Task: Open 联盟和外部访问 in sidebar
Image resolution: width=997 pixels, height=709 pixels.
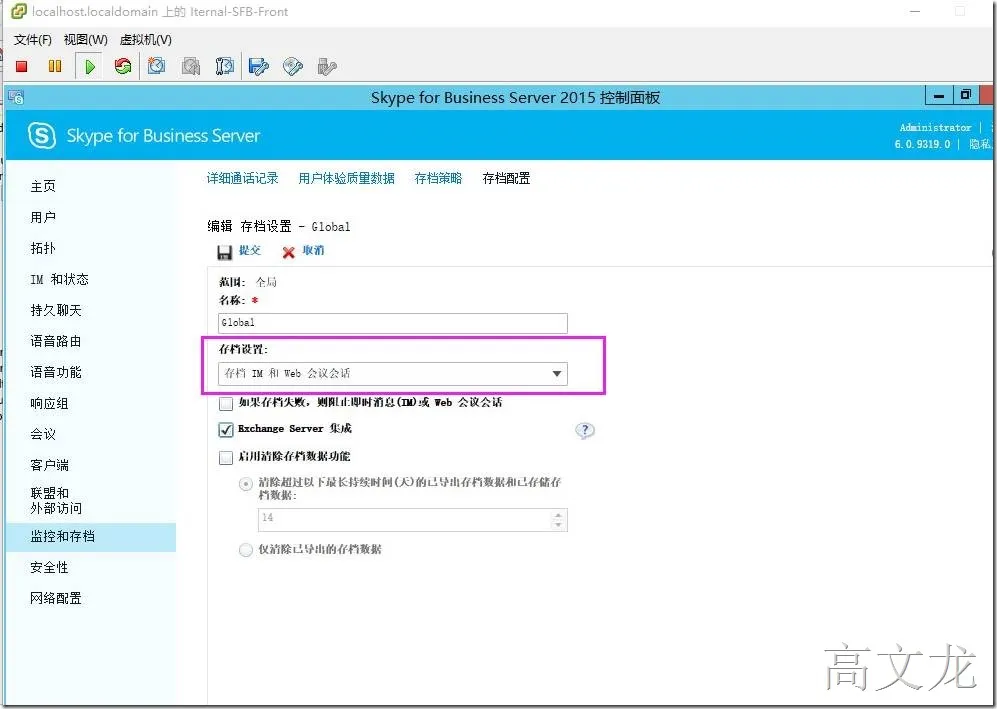Action: [56, 500]
